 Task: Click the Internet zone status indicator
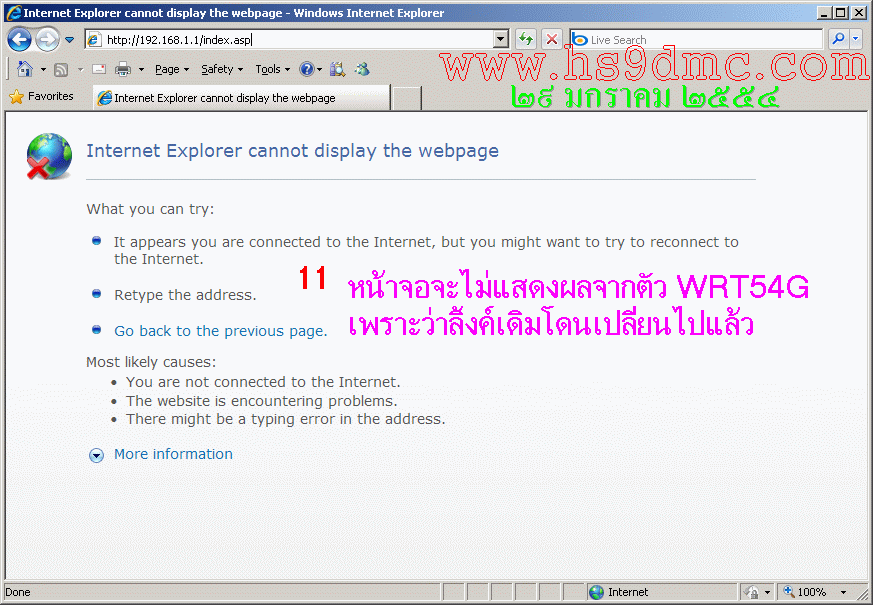point(663,592)
